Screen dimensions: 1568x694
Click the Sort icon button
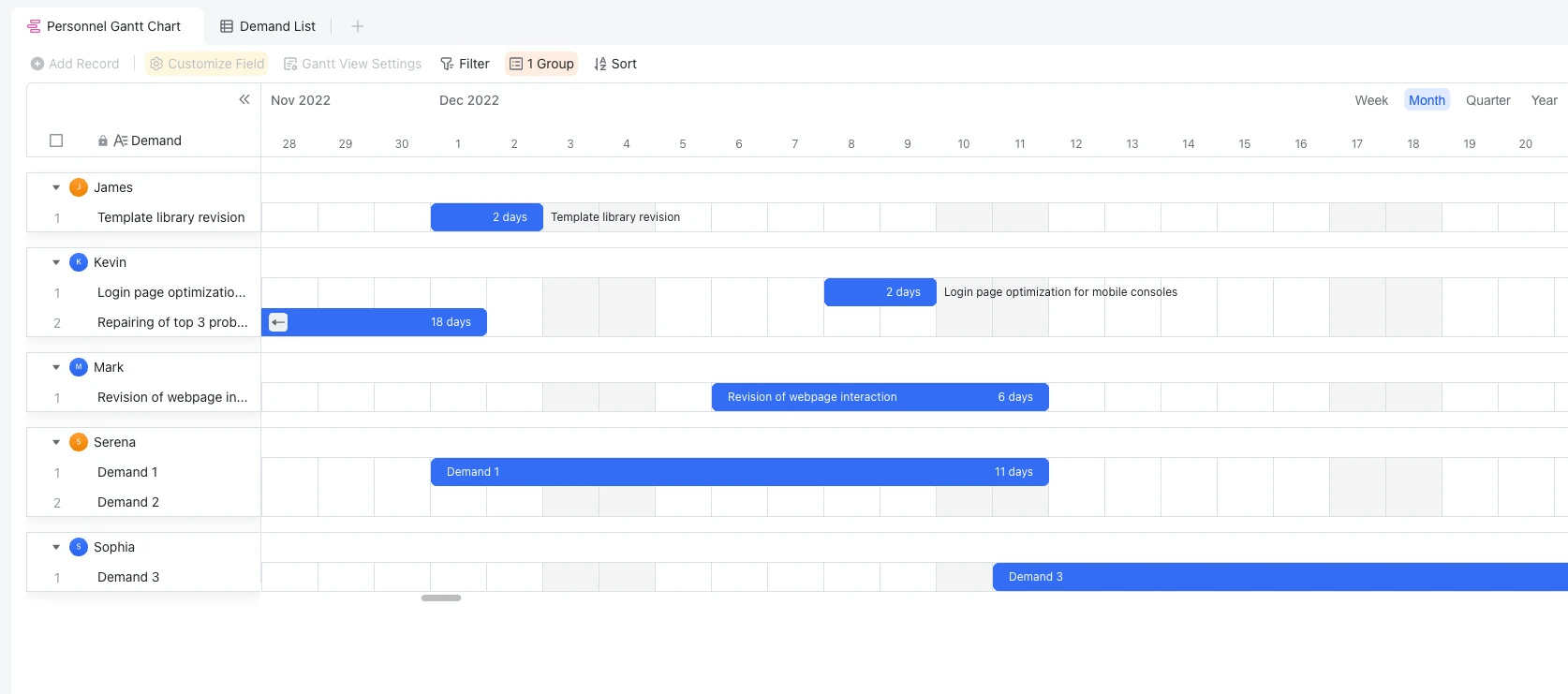click(600, 64)
